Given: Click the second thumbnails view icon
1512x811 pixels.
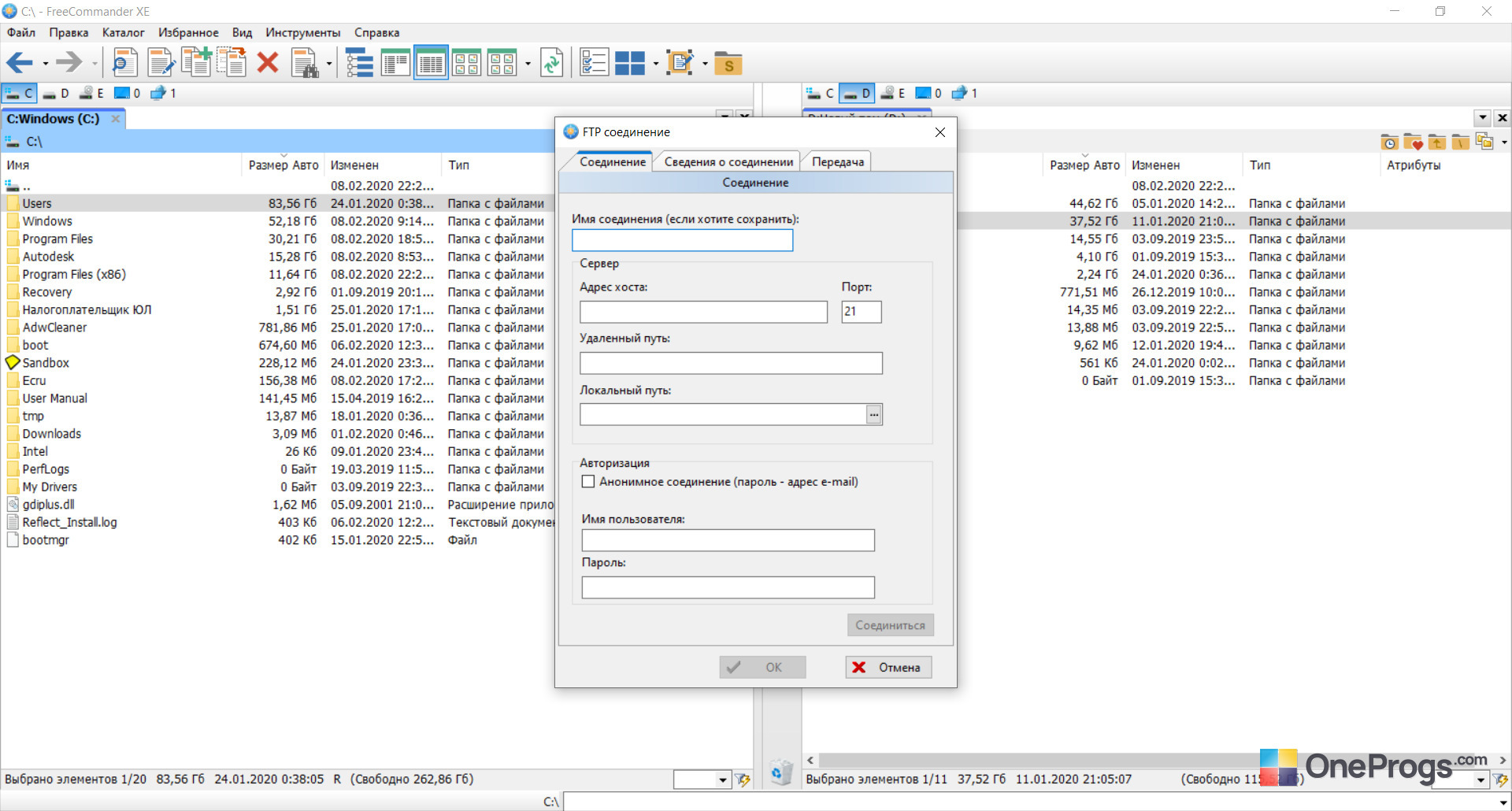Looking at the screenshot, I should 502,63.
